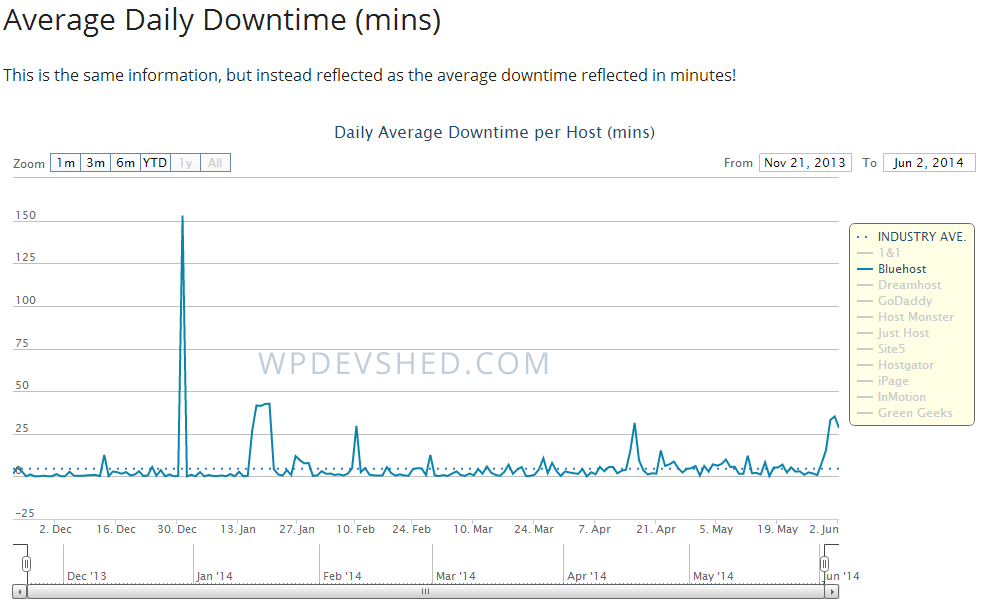Click the grip at the scrollbar's center
Screen dimensions: 984x607
[x=425, y=592]
